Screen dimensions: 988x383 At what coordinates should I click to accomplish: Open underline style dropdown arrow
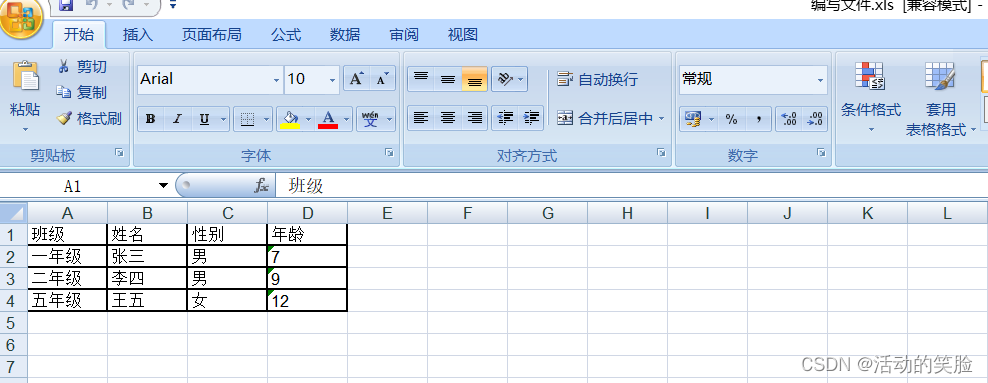click(x=223, y=119)
